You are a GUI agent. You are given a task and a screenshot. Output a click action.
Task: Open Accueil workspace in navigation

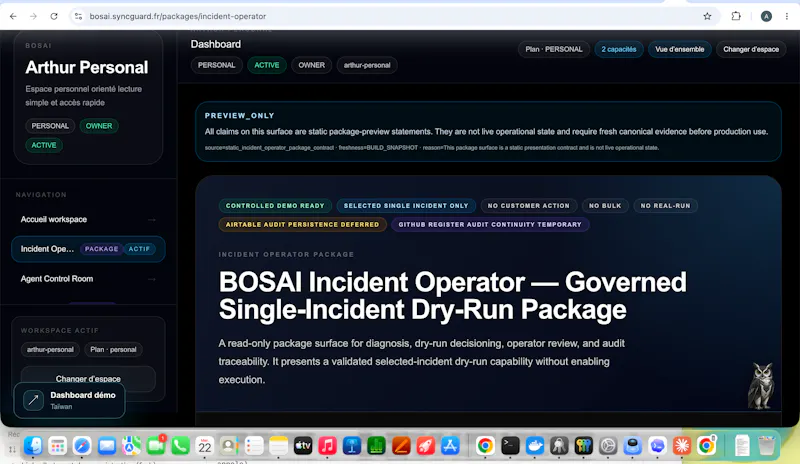tap(88, 219)
